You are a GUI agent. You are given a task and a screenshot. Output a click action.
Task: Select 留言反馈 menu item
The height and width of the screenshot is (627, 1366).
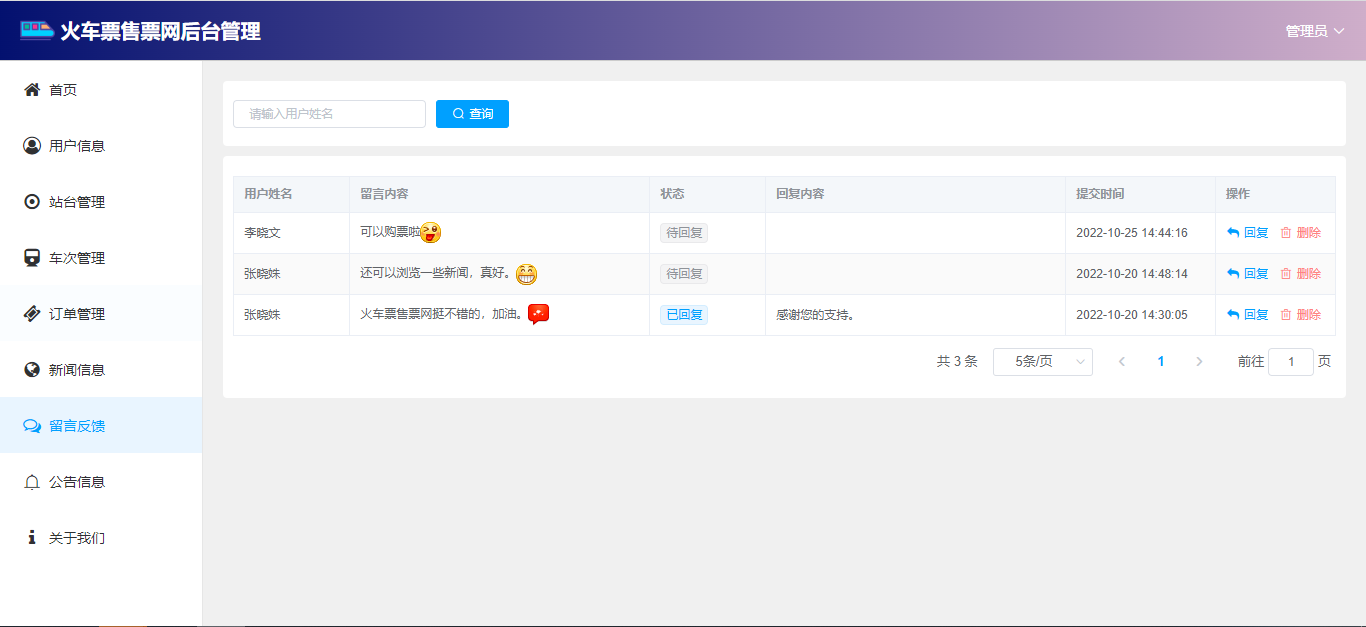(101, 426)
